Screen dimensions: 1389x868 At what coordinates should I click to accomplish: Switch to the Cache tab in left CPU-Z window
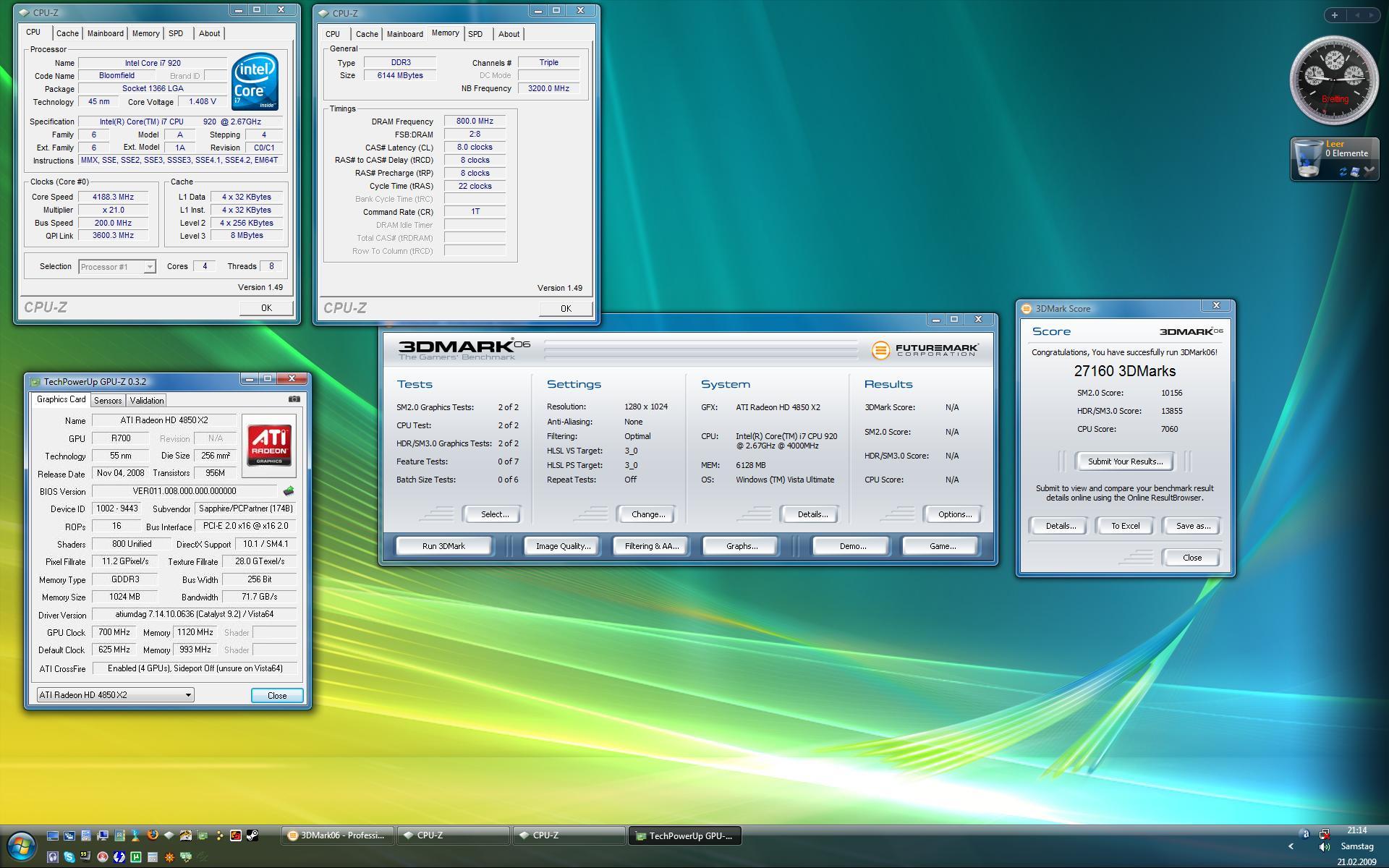(x=67, y=33)
